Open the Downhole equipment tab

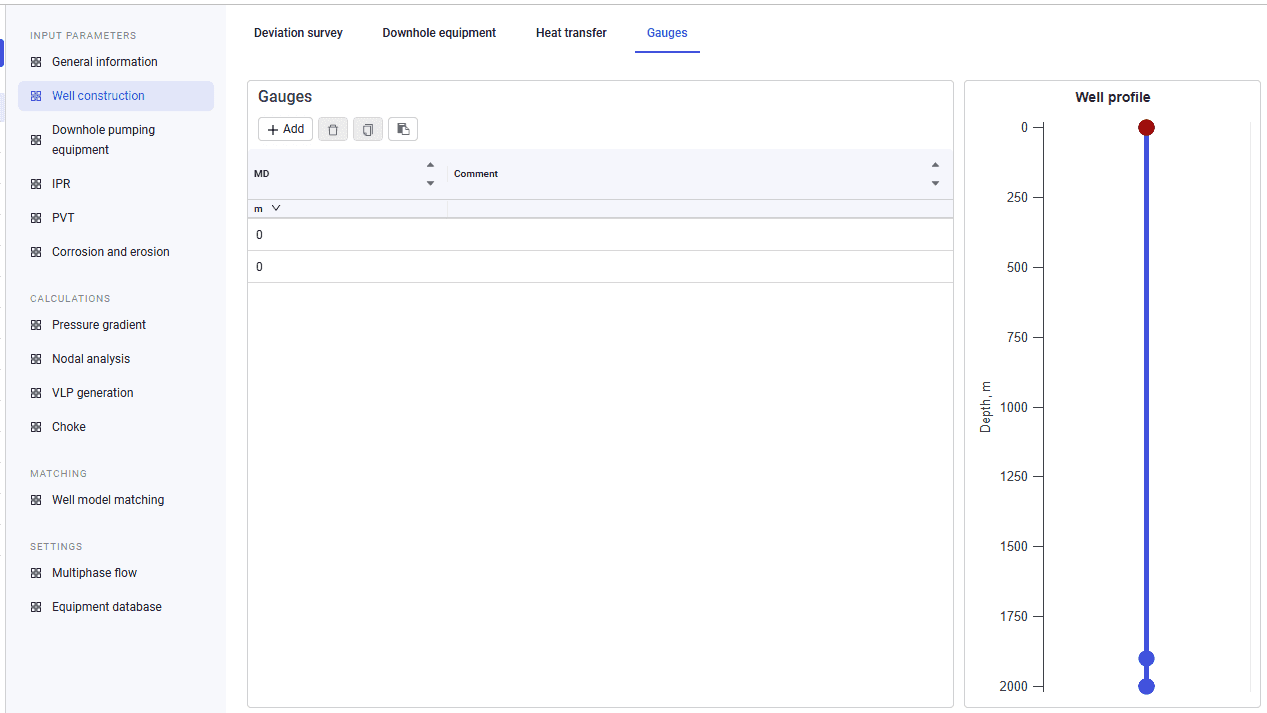[439, 33]
